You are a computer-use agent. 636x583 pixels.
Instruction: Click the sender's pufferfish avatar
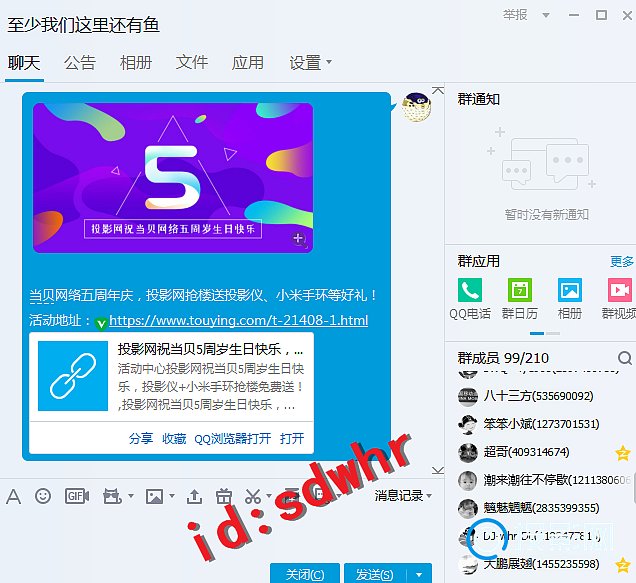[417, 107]
